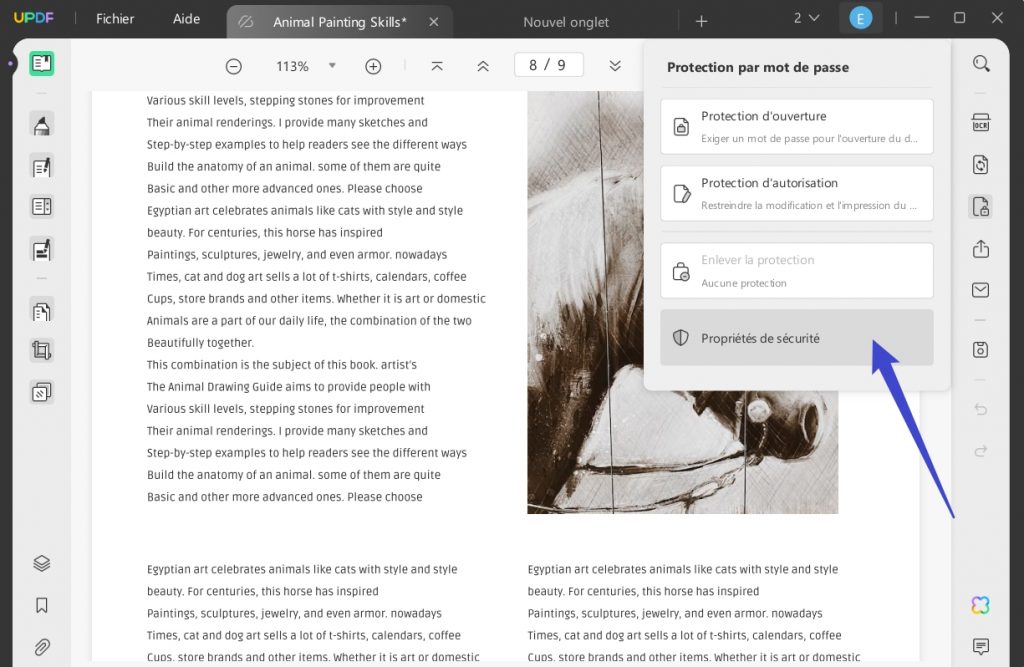The height and width of the screenshot is (667, 1024).
Task: Open the search panel
Action: pyautogui.click(x=980, y=63)
